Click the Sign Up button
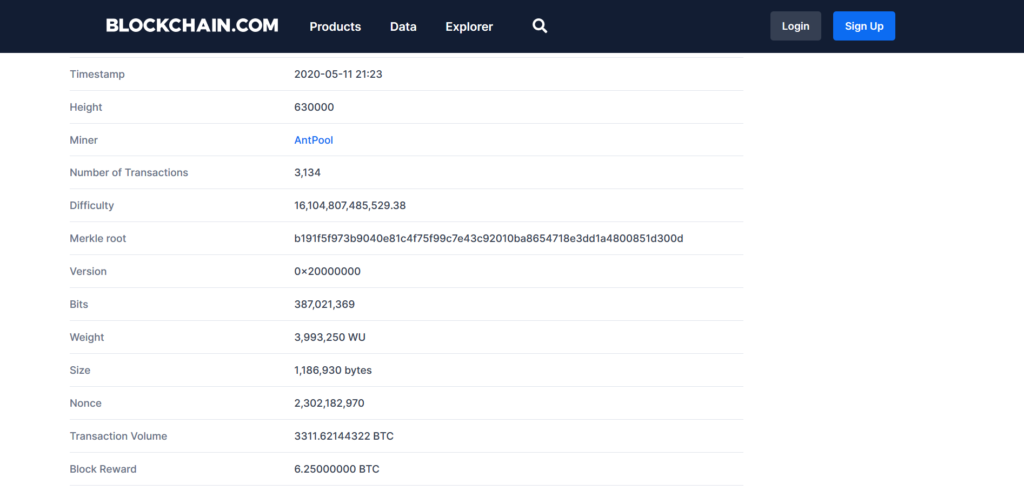 pyautogui.click(x=864, y=26)
